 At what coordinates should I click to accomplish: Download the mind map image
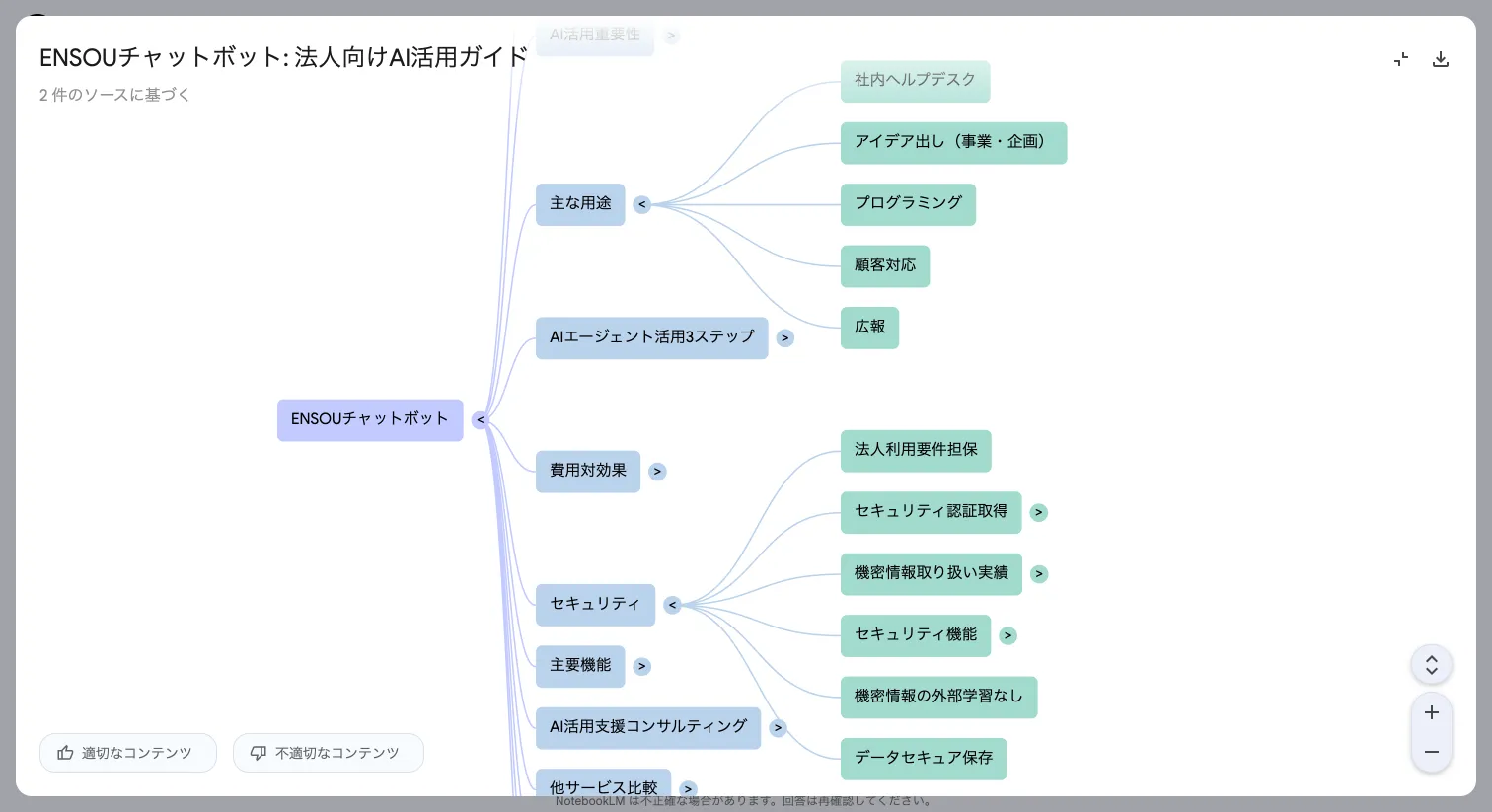coord(1441,59)
